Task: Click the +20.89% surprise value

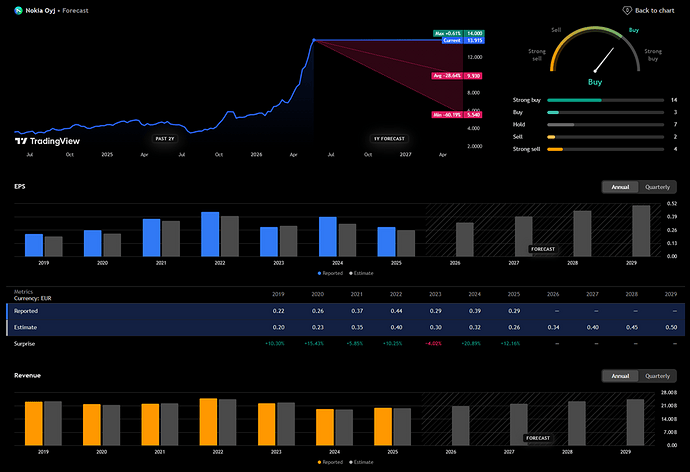Action: click(x=471, y=344)
